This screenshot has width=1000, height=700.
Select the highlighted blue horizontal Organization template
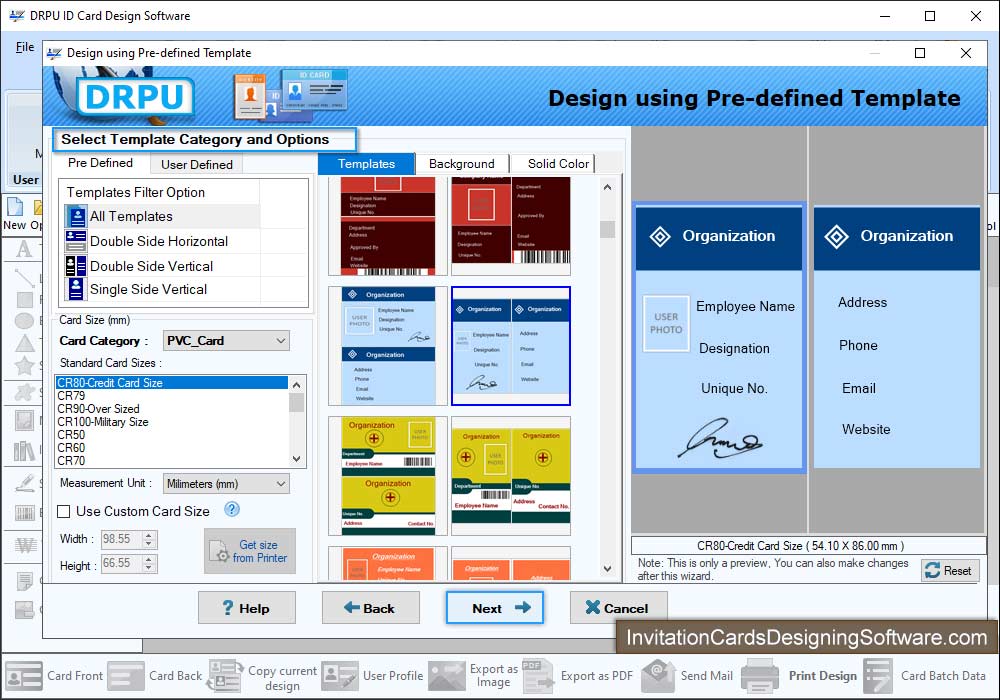click(x=511, y=346)
